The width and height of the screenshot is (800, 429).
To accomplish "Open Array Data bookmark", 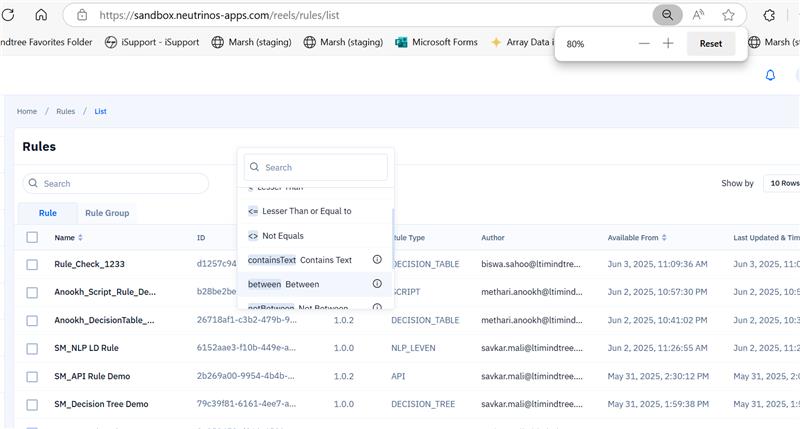I will pyautogui.click(x=522, y=42).
